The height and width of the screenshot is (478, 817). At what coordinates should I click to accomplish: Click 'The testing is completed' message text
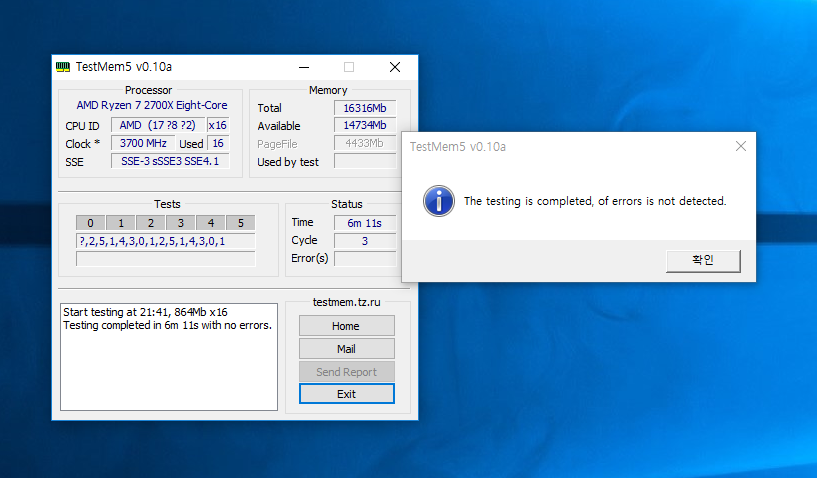pos(595,201)
